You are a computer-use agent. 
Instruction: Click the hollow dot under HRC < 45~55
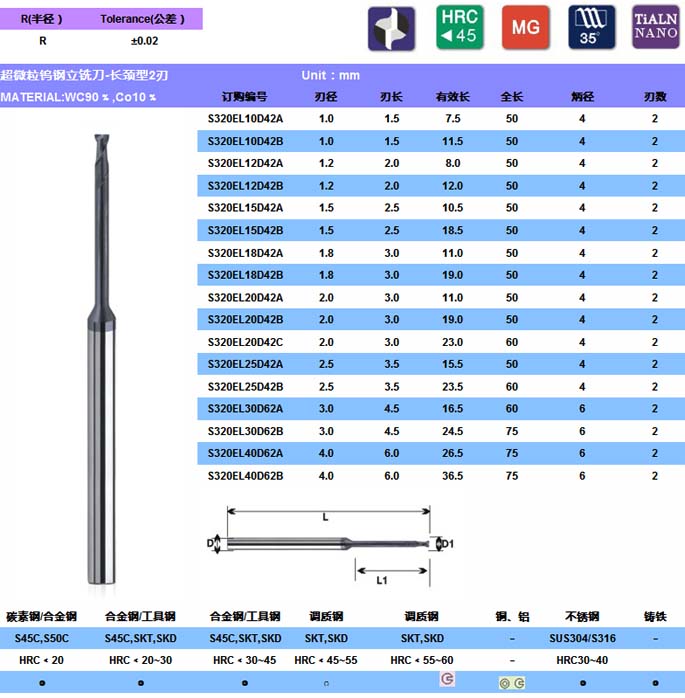[x=324, y=682]
